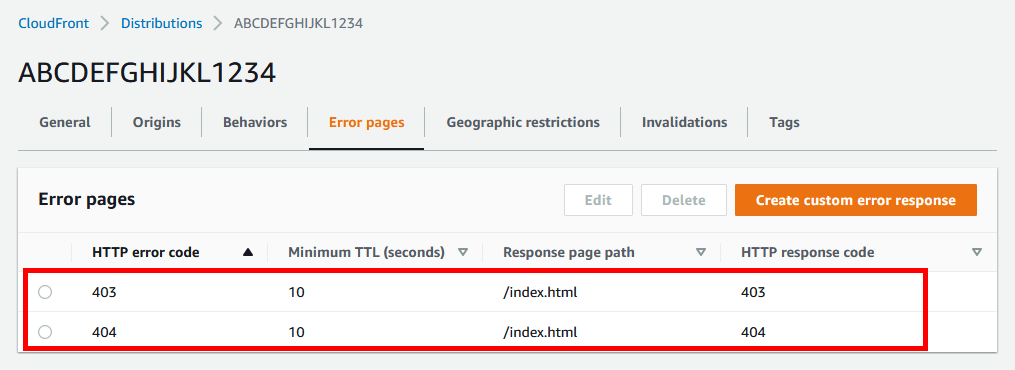
Task: Select the 403 error code radio button
Action: [45, 292]
